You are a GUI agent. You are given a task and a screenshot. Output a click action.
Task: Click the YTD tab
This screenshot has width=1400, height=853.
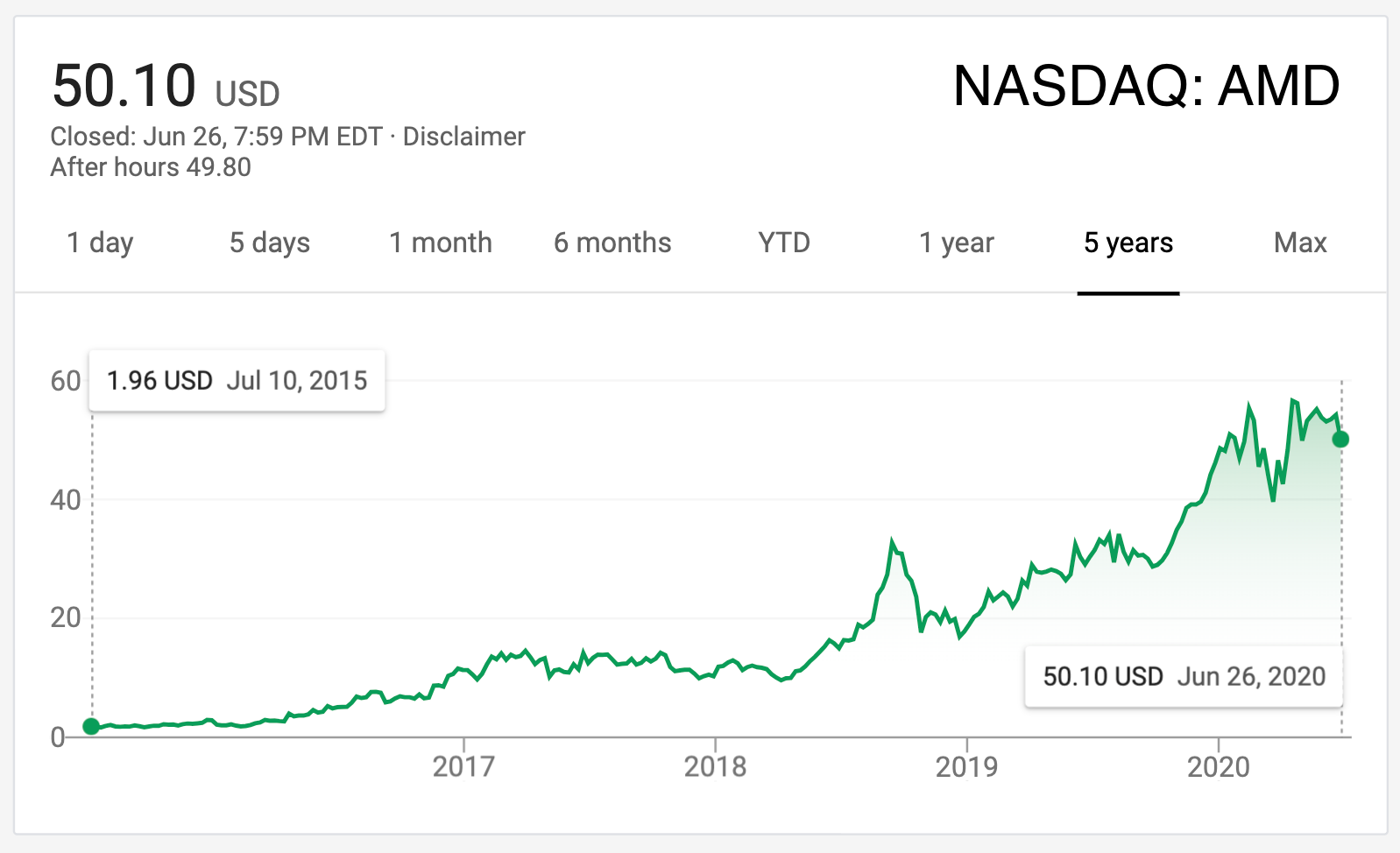[784, 243]
